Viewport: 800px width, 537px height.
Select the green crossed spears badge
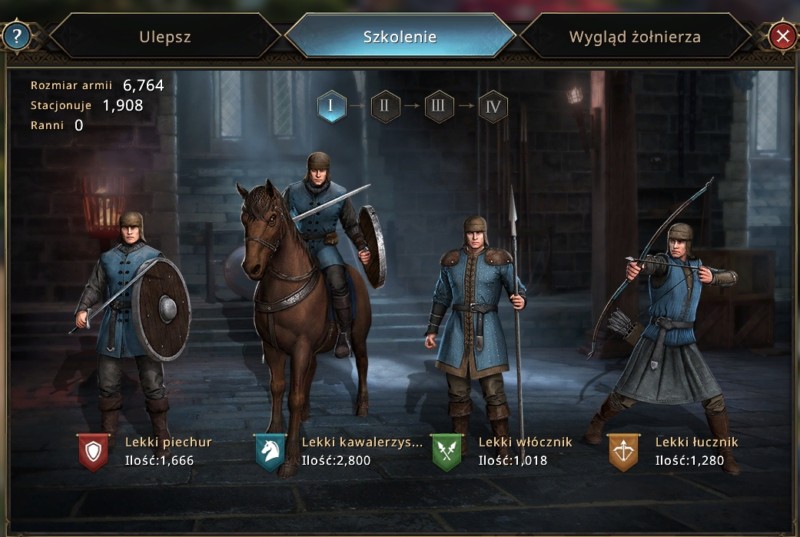(446, 452)
